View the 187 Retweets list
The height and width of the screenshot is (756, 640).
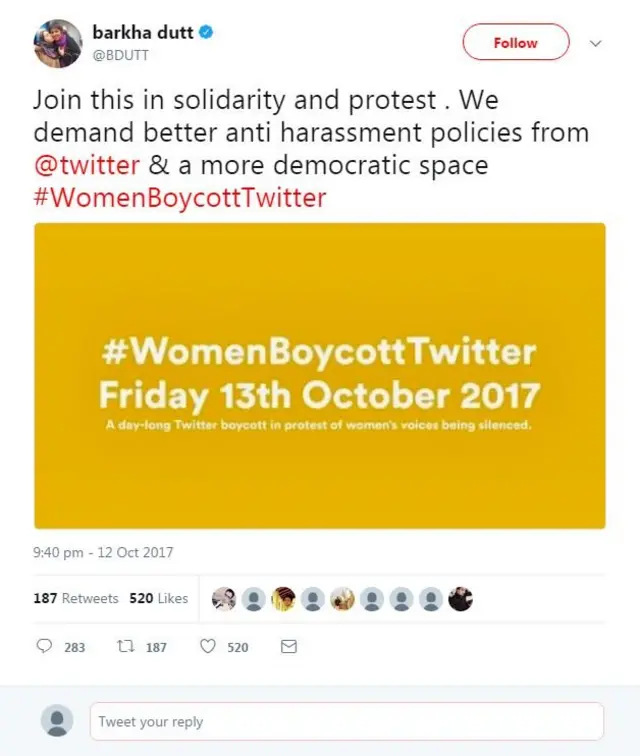coord(76,598)
